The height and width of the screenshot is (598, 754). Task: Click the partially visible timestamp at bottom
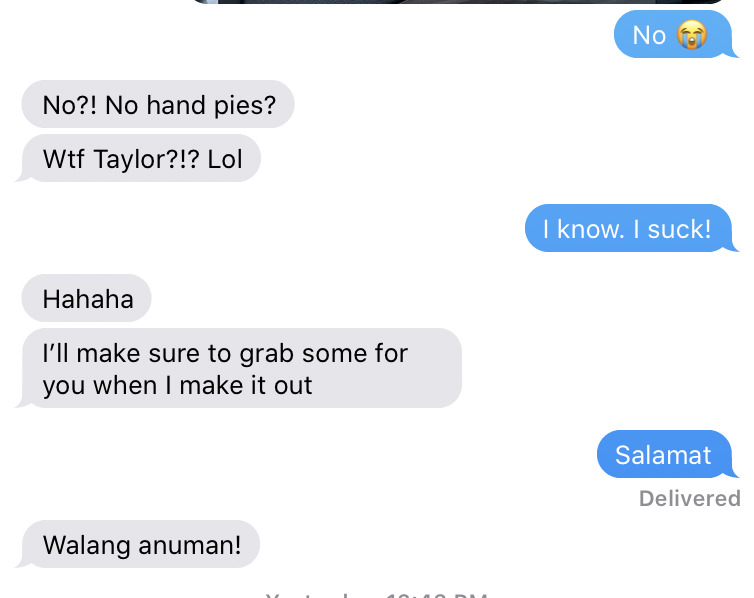(377, 595)
